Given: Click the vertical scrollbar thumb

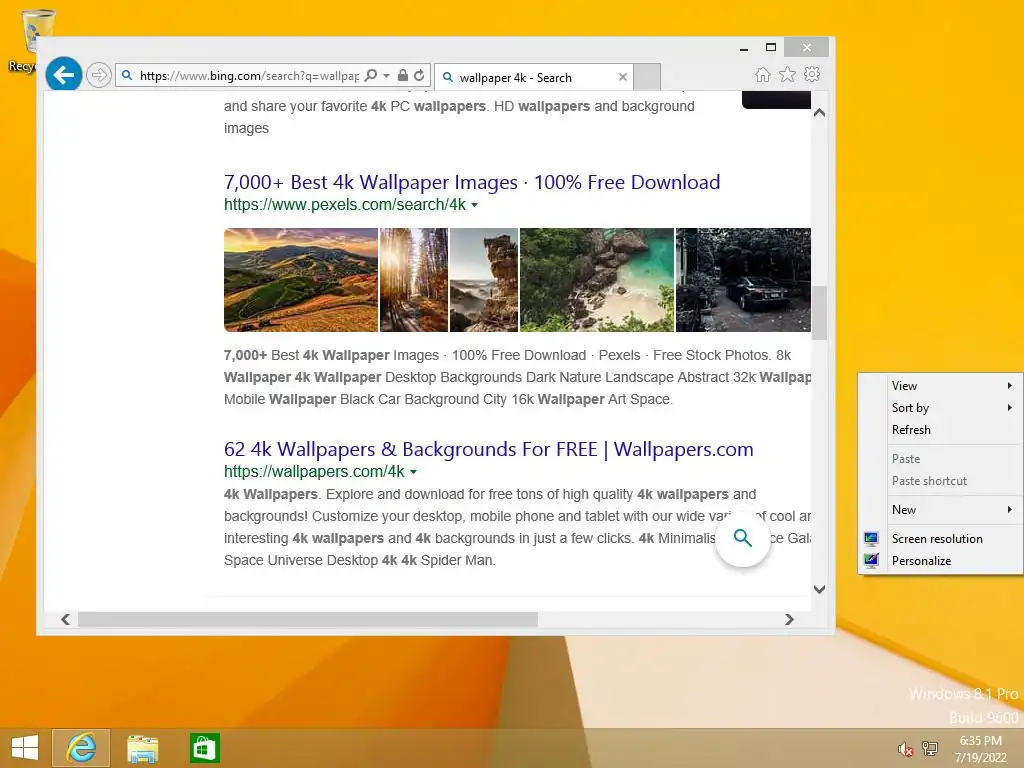Looking at the screenshot, I should pos(820,312).
